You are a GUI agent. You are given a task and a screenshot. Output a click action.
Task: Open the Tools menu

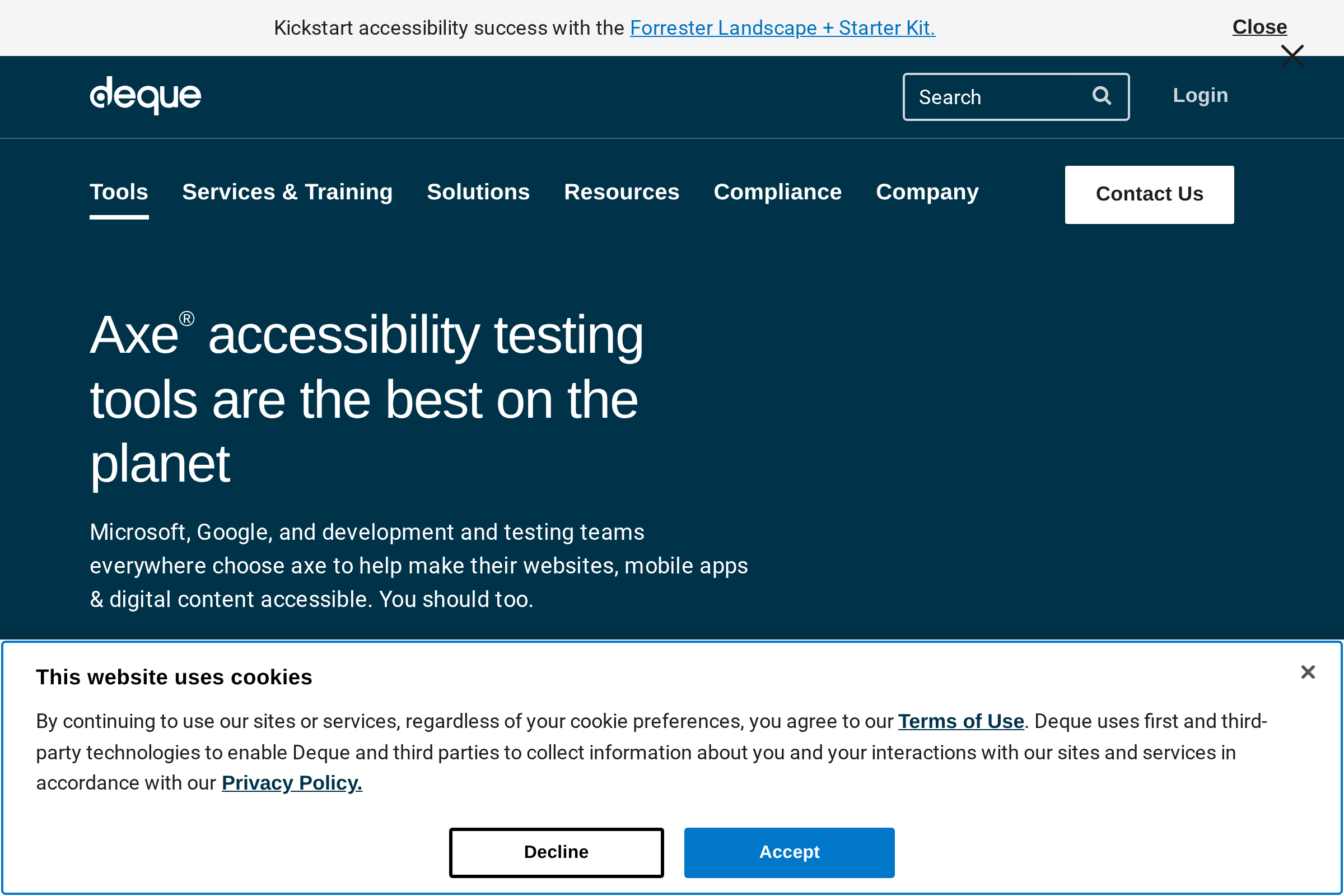click(x=119, y=192)
